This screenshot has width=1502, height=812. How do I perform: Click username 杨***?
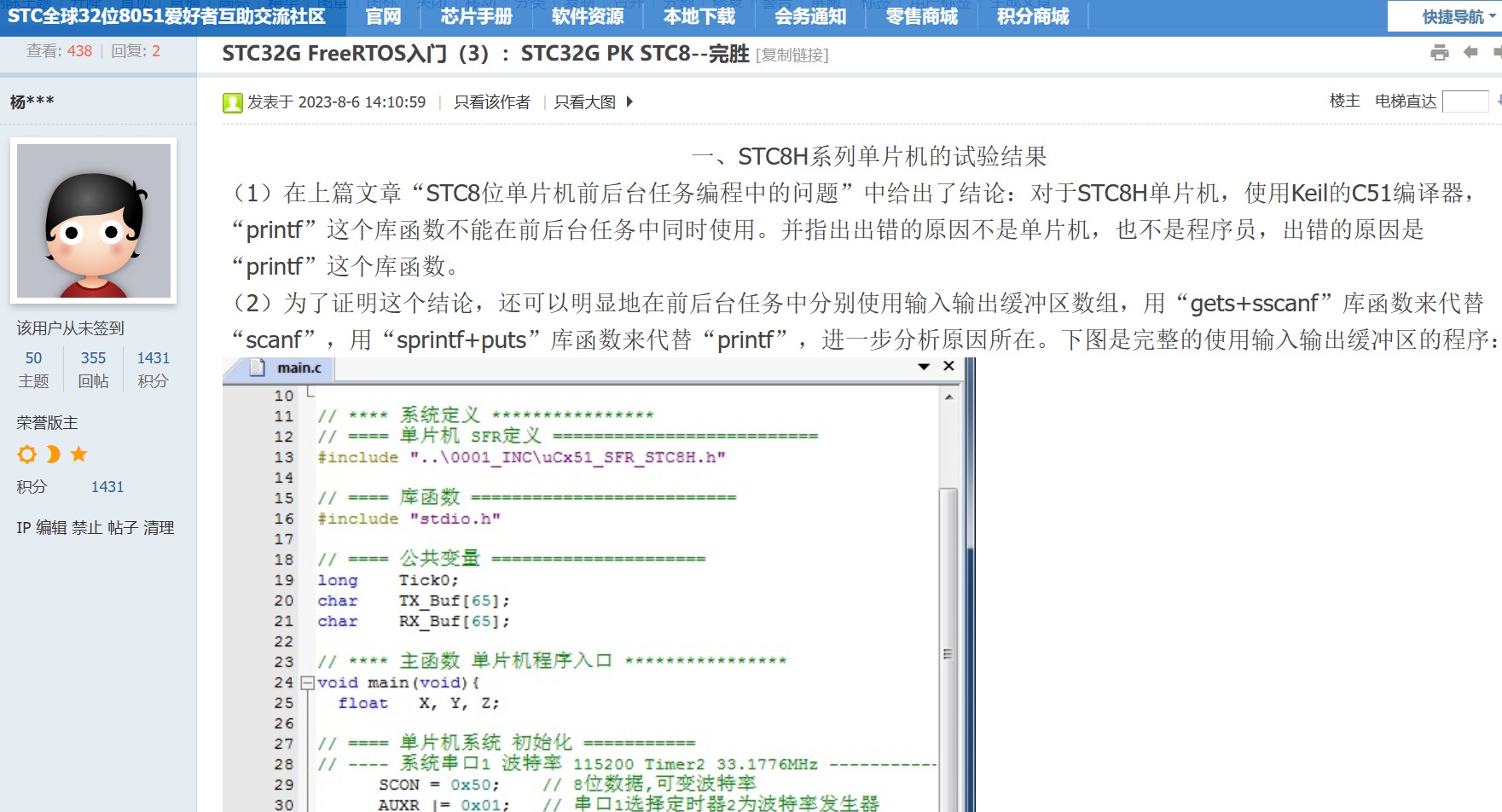point(32,102)
